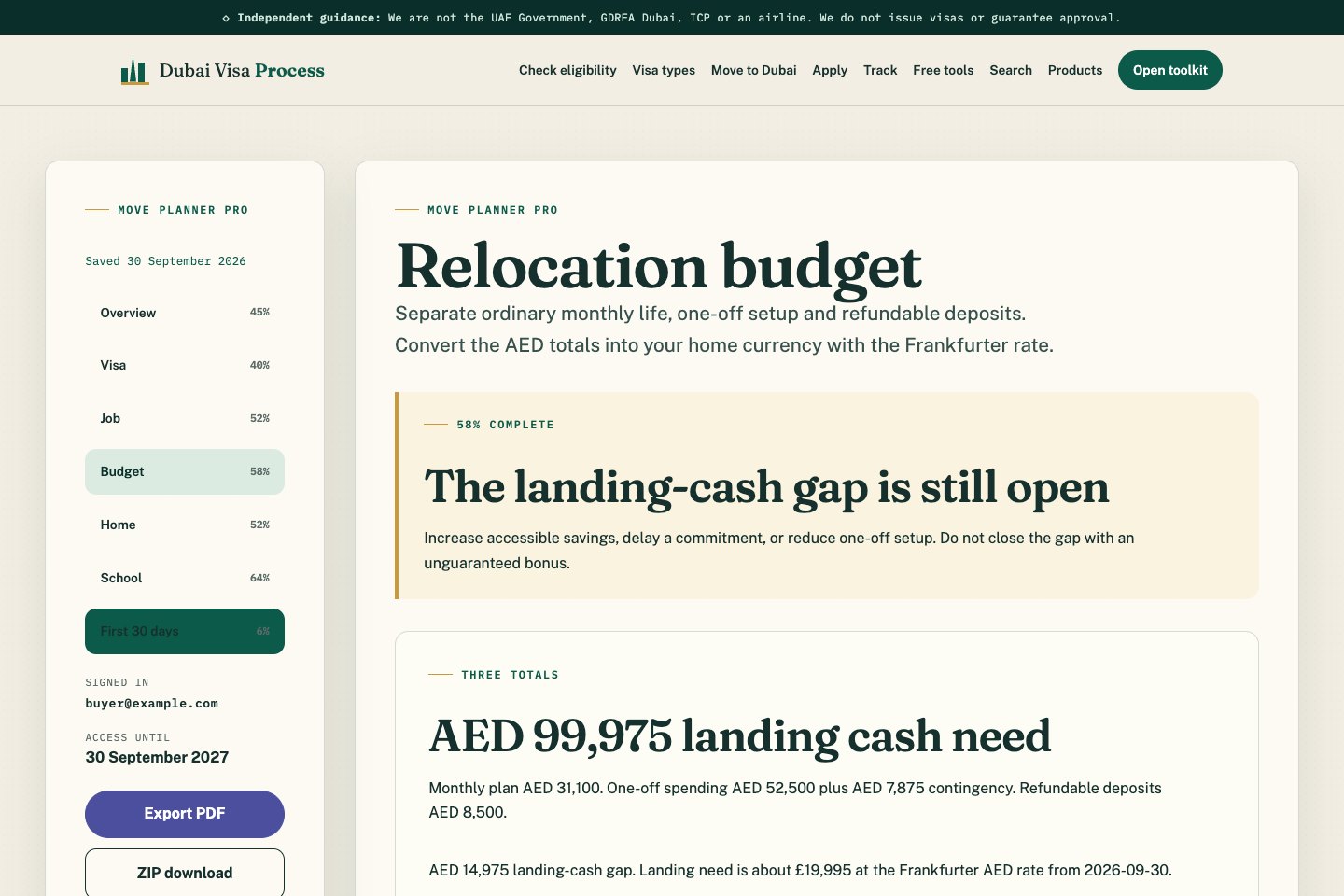Open Check eligibility in the top navigation
The width and height of the screenshot is (1344, 896).
(567, 70)
